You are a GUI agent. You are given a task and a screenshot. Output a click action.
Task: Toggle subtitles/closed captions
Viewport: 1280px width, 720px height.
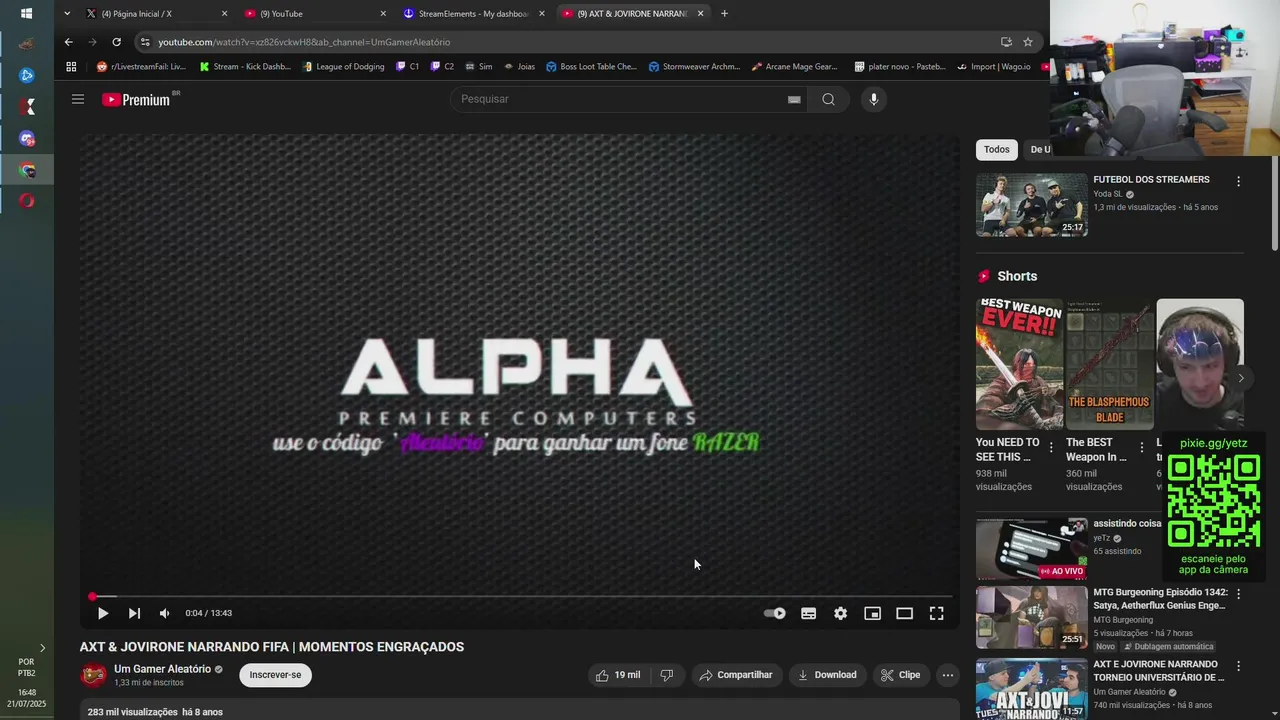(x=808, y=613)
